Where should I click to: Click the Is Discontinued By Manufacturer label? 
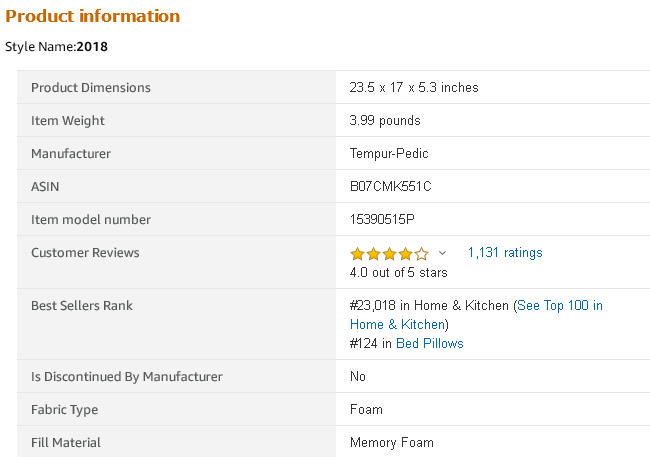click(126, 377)
